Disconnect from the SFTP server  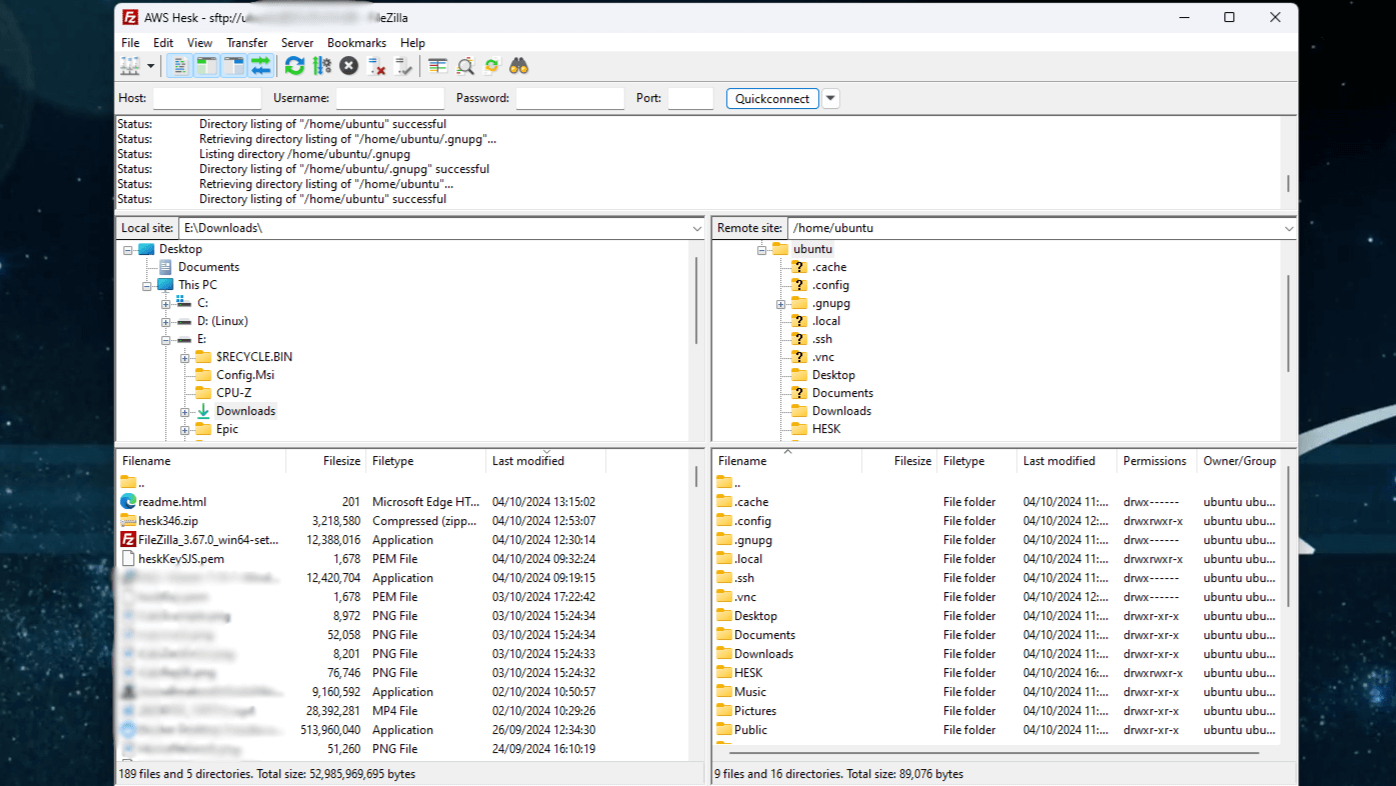[x=376, y=65]
